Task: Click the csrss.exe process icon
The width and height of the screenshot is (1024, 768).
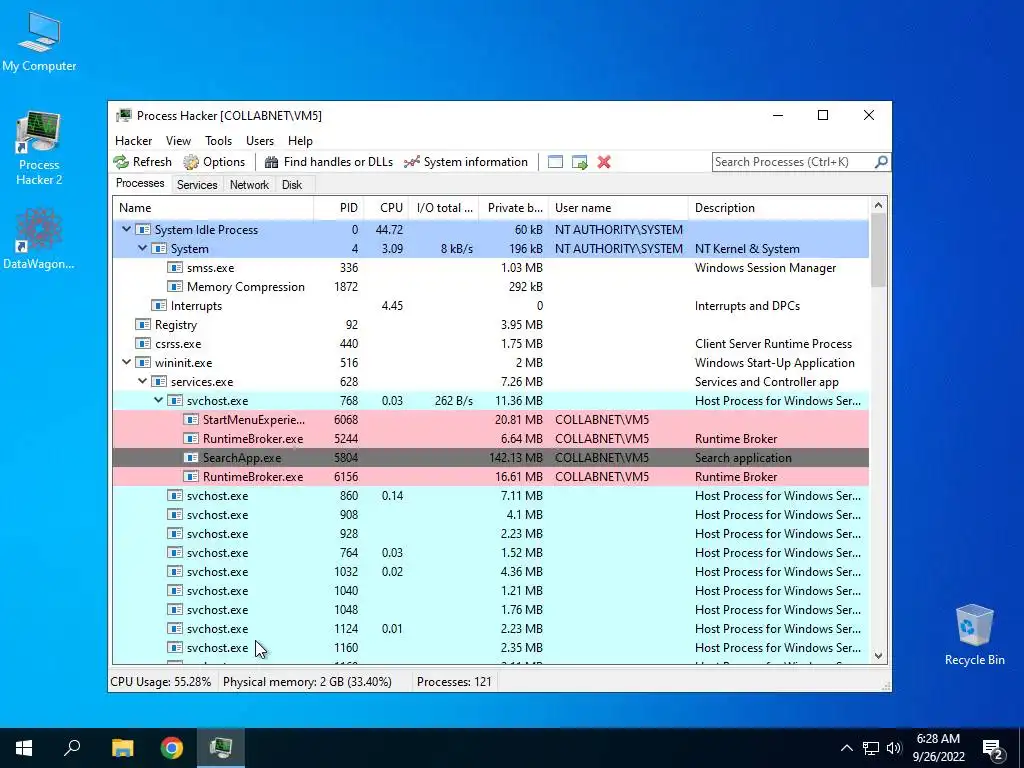Action: tap(143, 344)
